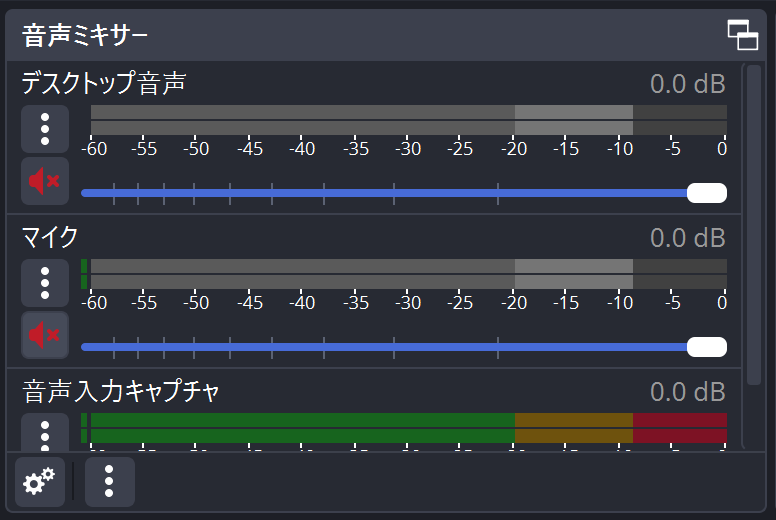Click the デスクトップ音声 level meter
This screenshot has height=520, width=776.
pyautogui.click(x=408, y=120)
